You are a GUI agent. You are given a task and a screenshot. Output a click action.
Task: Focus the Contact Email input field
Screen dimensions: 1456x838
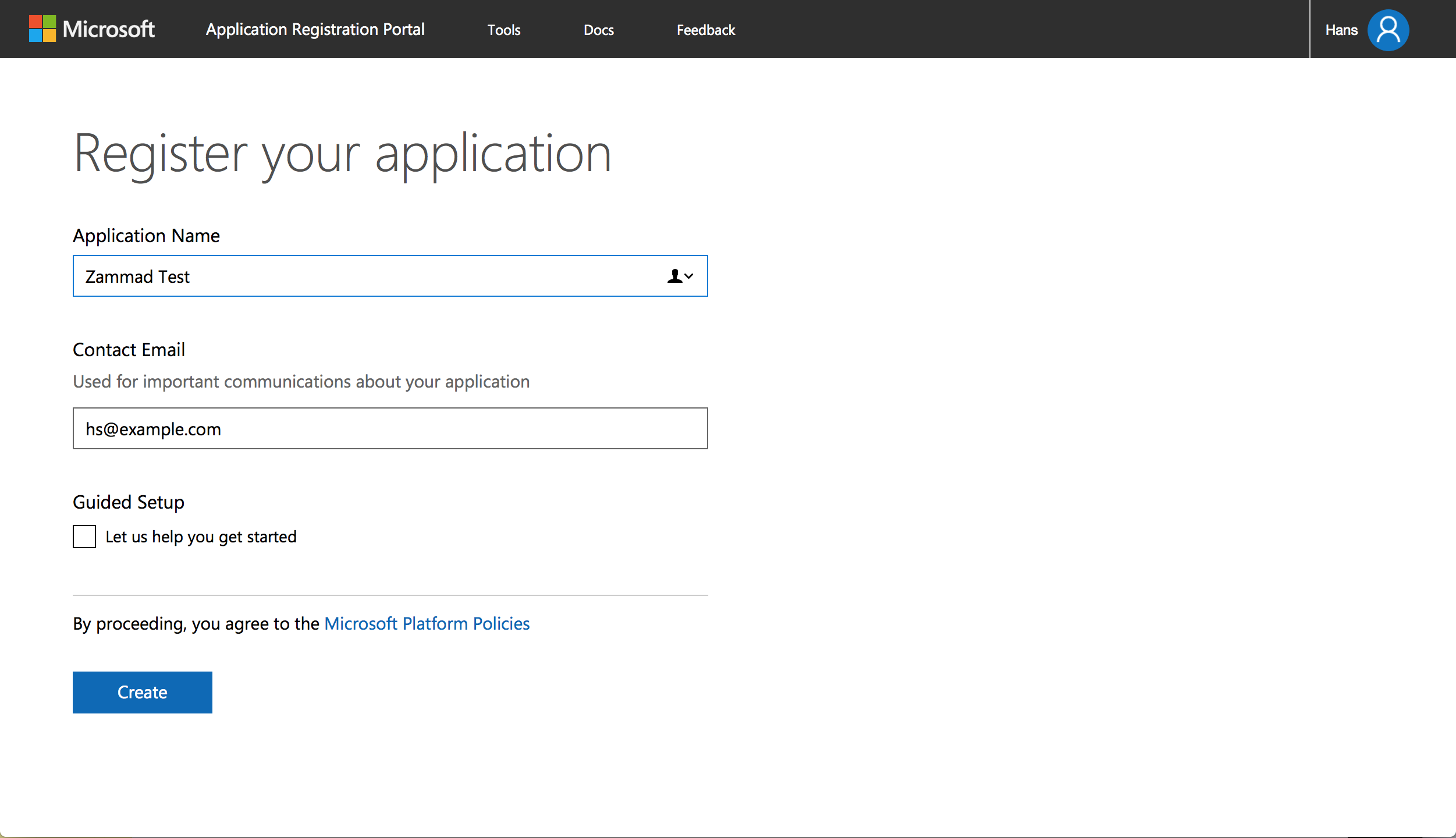point(390,428)
